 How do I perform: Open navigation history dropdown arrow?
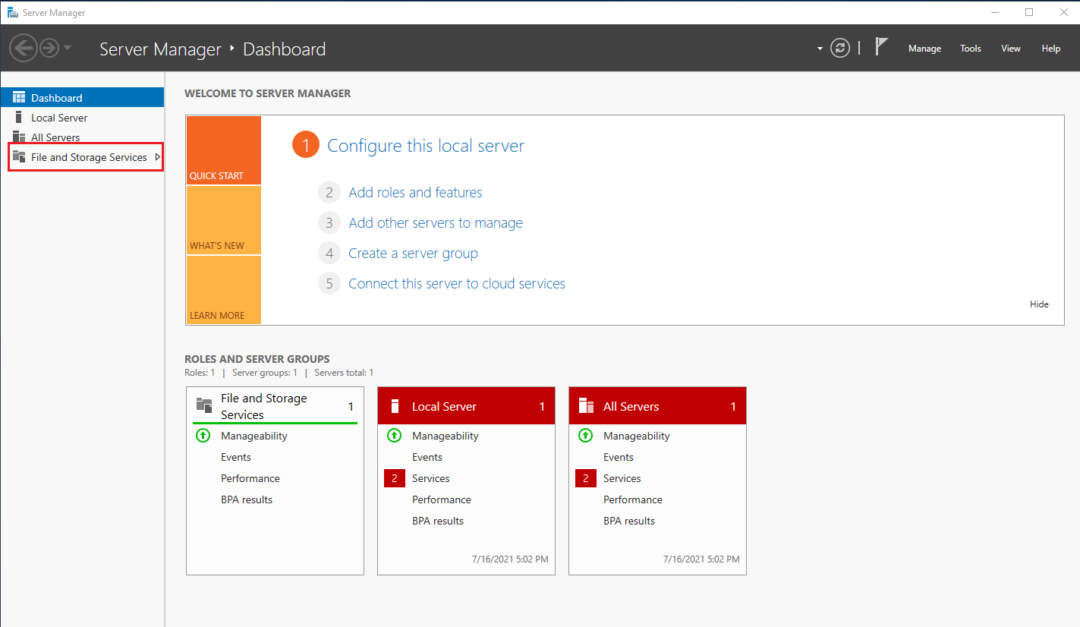pos(68,48)
